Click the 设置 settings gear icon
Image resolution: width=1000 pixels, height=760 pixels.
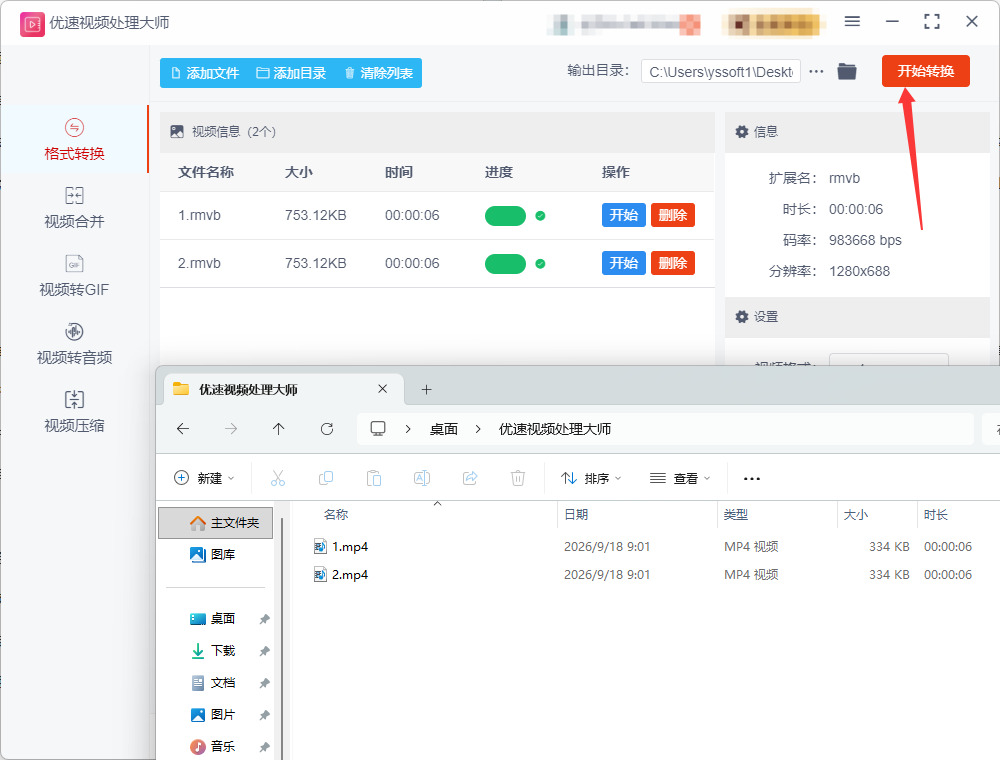pyautogui.click(x=742, y=316)
